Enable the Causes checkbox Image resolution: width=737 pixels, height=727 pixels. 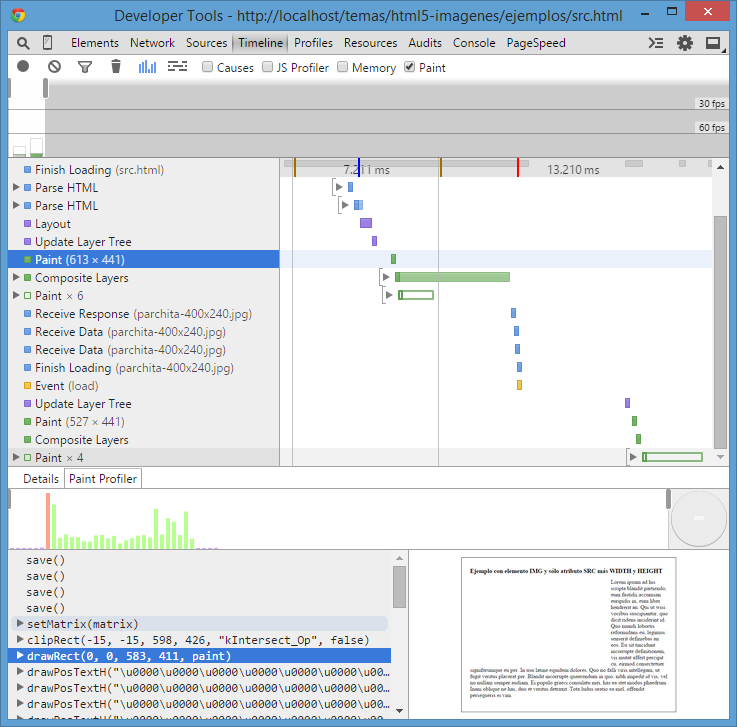click(208, 68)
